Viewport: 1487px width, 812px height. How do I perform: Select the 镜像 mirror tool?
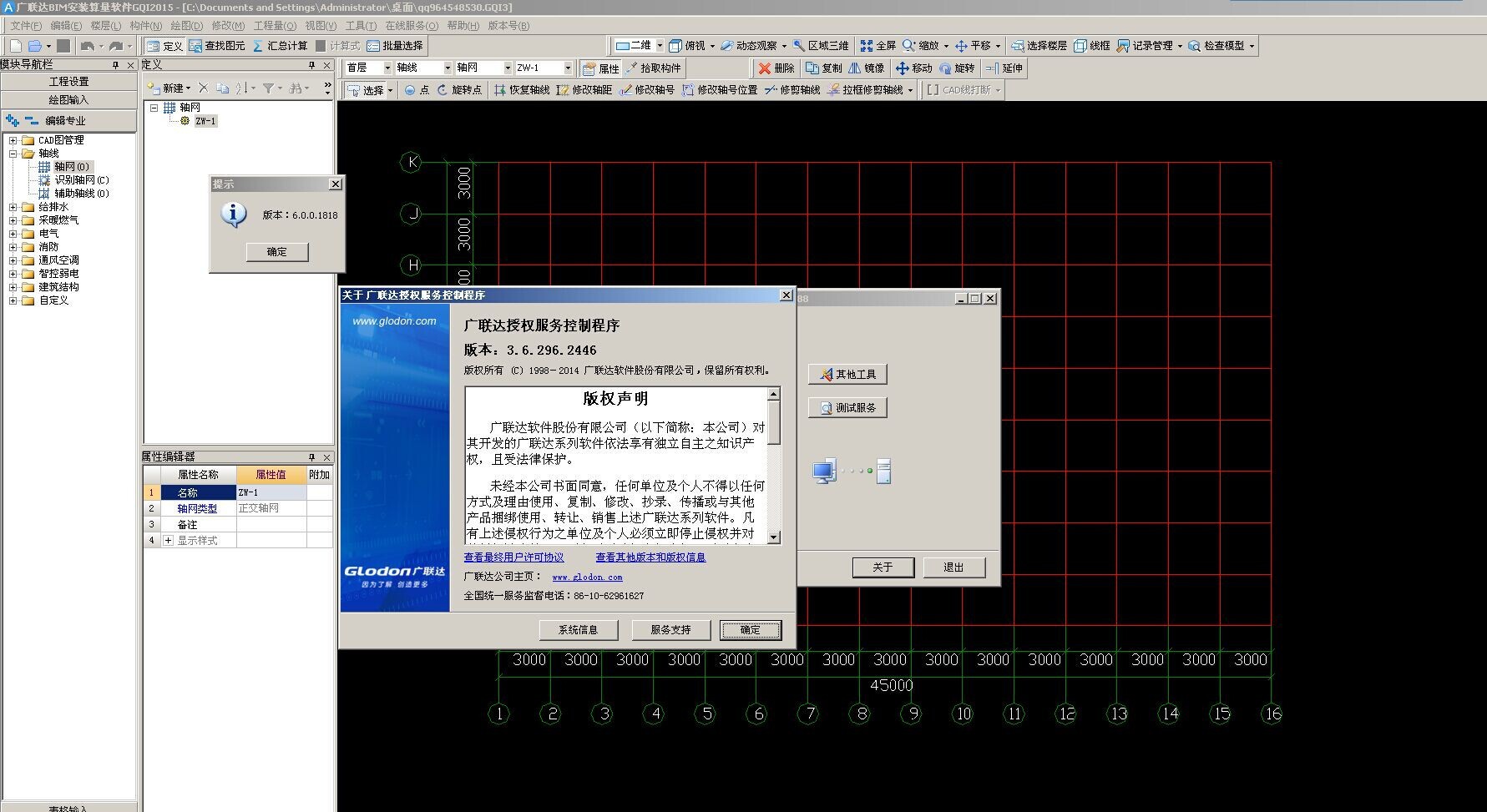(866, 68)
